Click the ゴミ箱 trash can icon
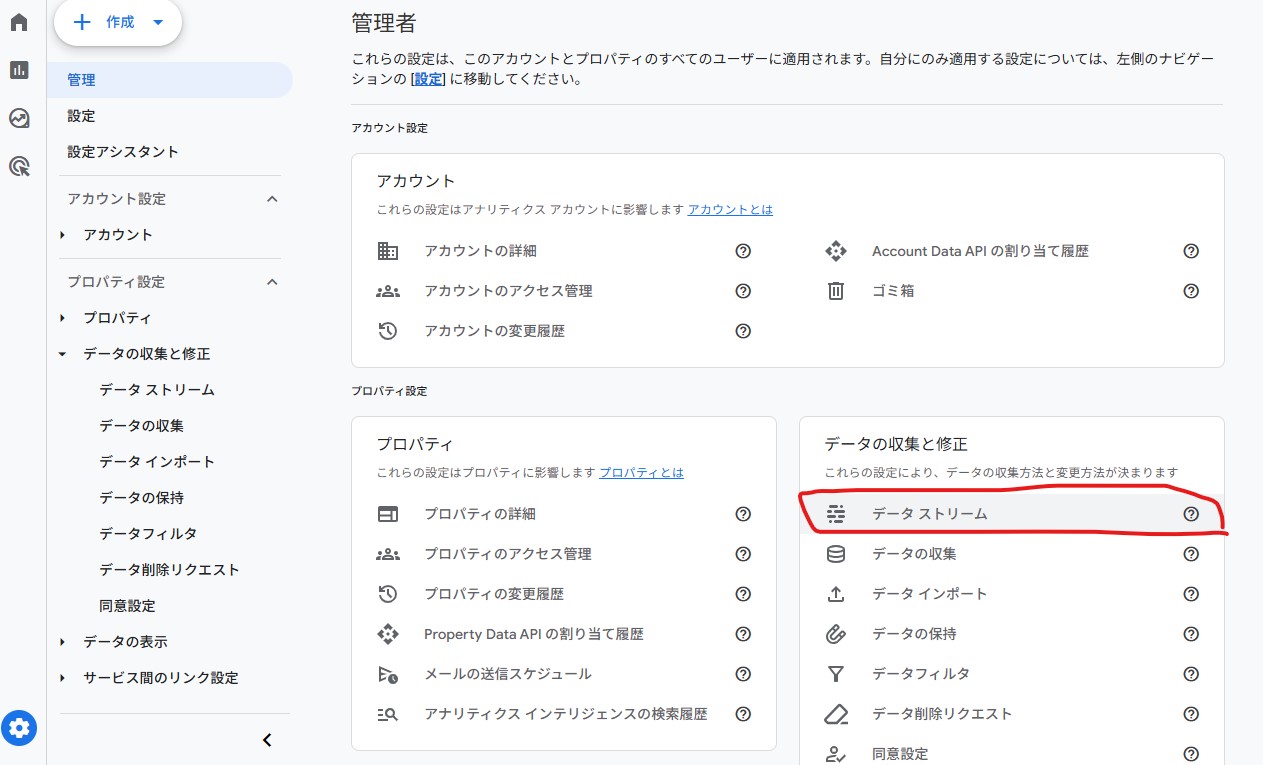1263x765 pixels. [836, 291]
